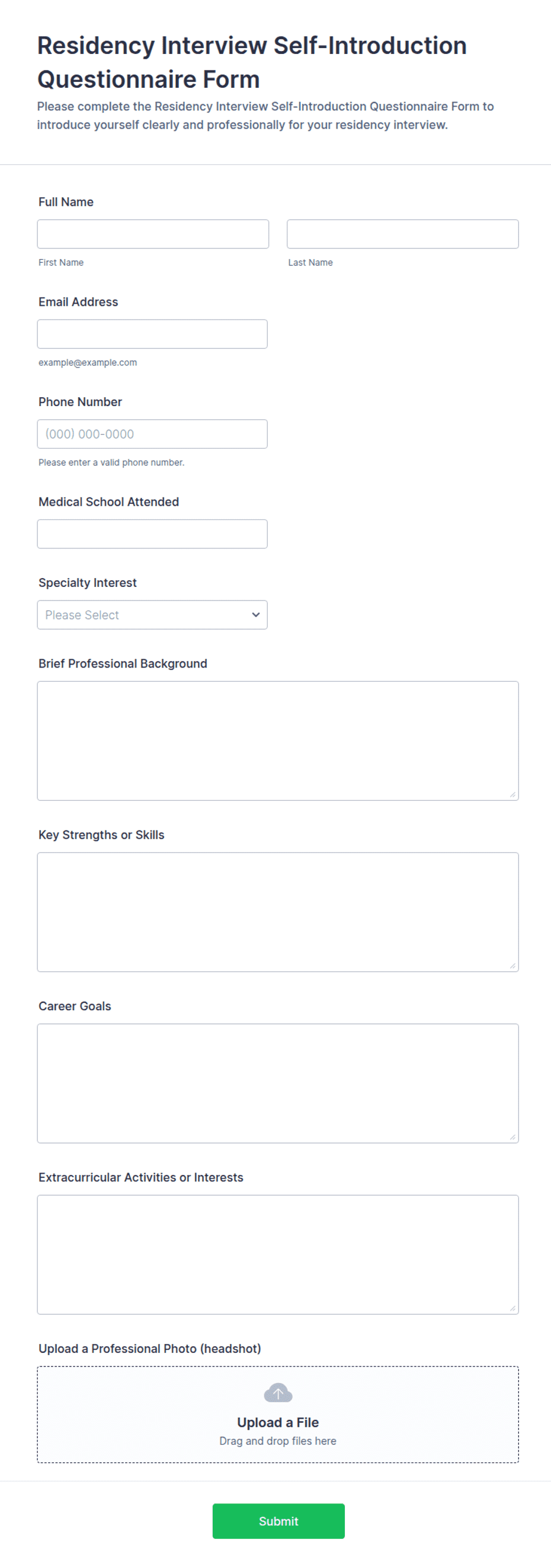The width and height of the screenshot is (551, 1568).
Task: Click the Email Address text box
Action: click(152, 334)
